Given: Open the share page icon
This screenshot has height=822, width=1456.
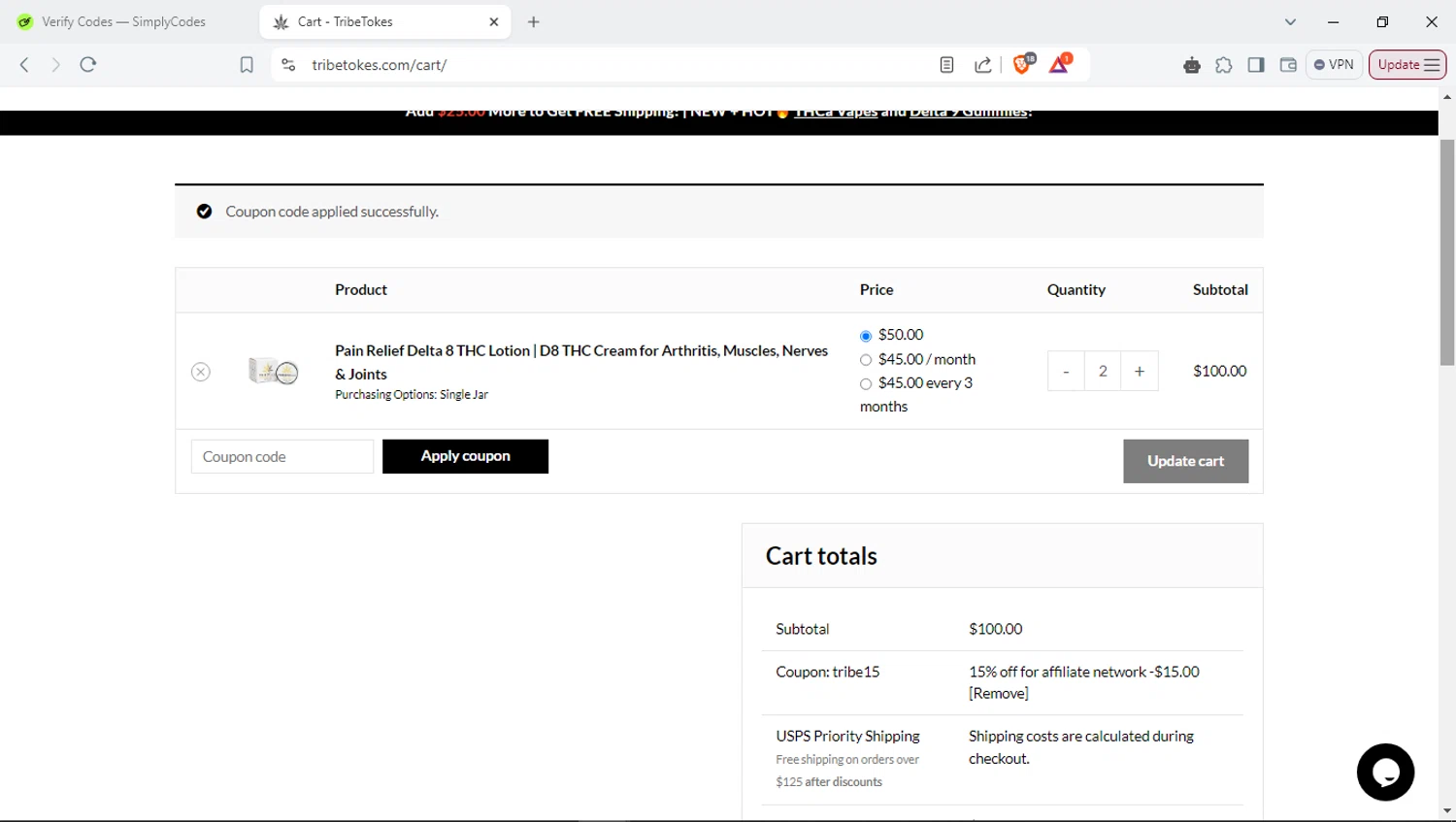Looking at the screenshot, I should click(983, 65).
